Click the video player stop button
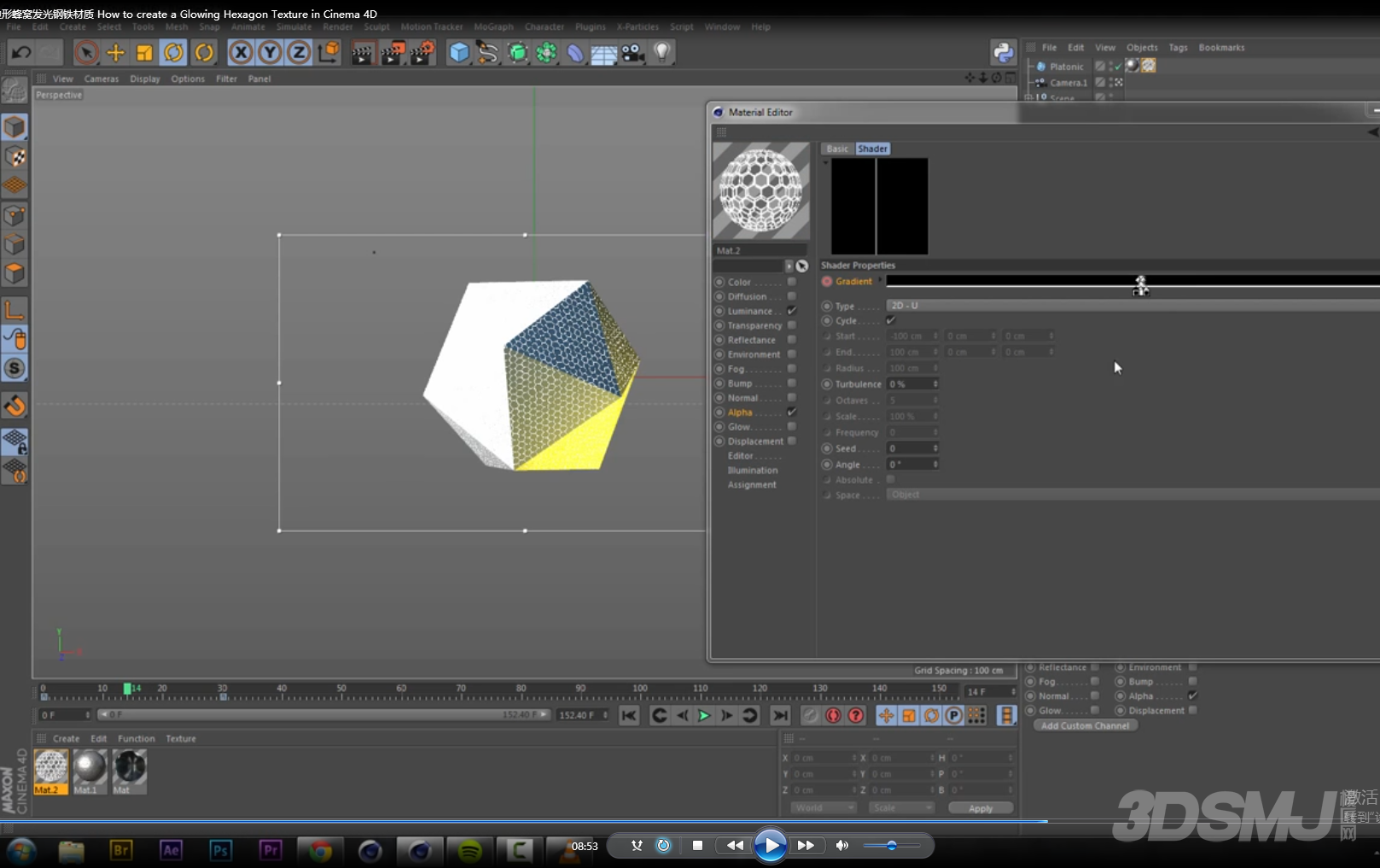Screen dimensions: 1380x868 point(697,846)
